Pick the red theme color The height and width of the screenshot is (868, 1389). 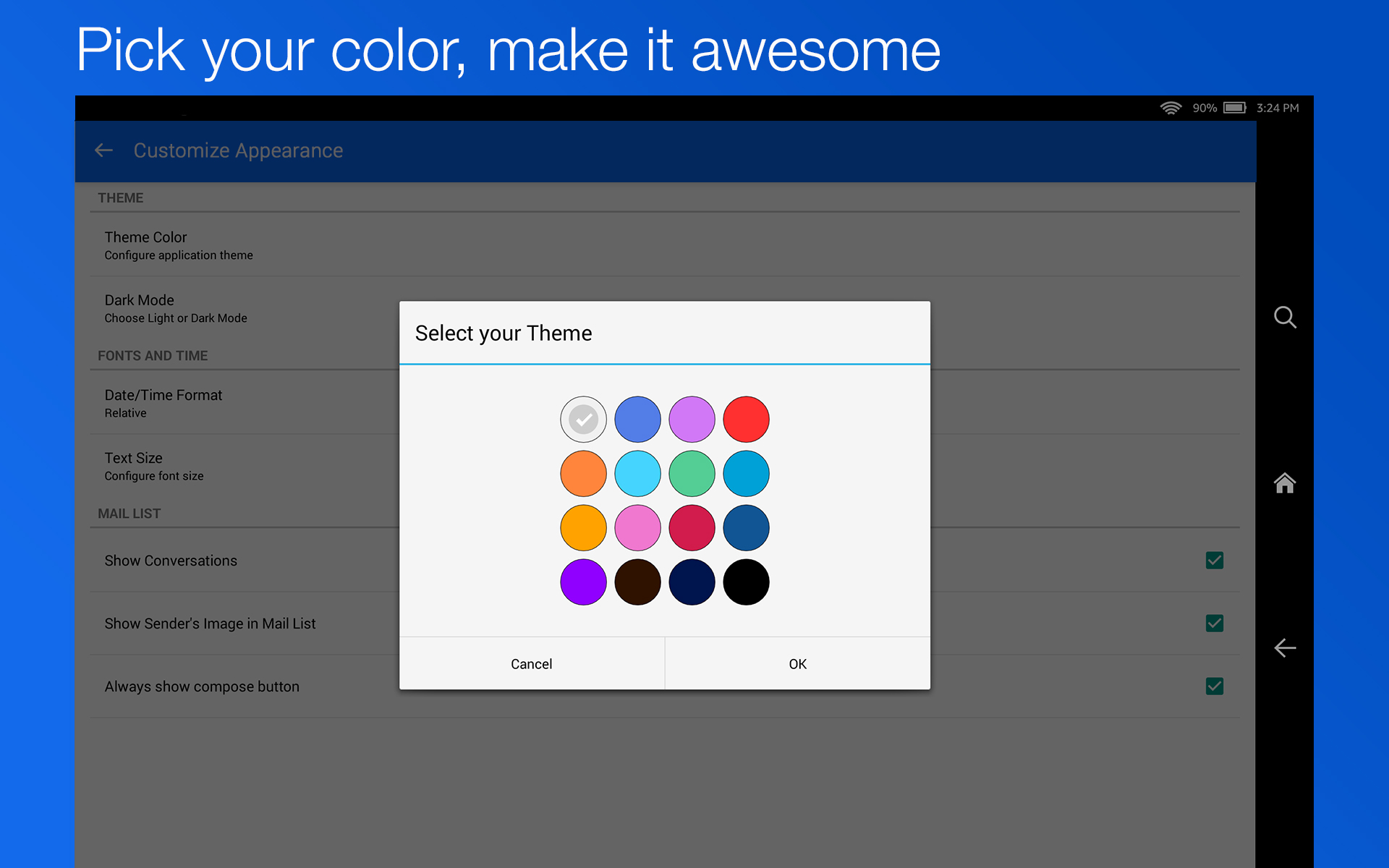tap(746, 419)
